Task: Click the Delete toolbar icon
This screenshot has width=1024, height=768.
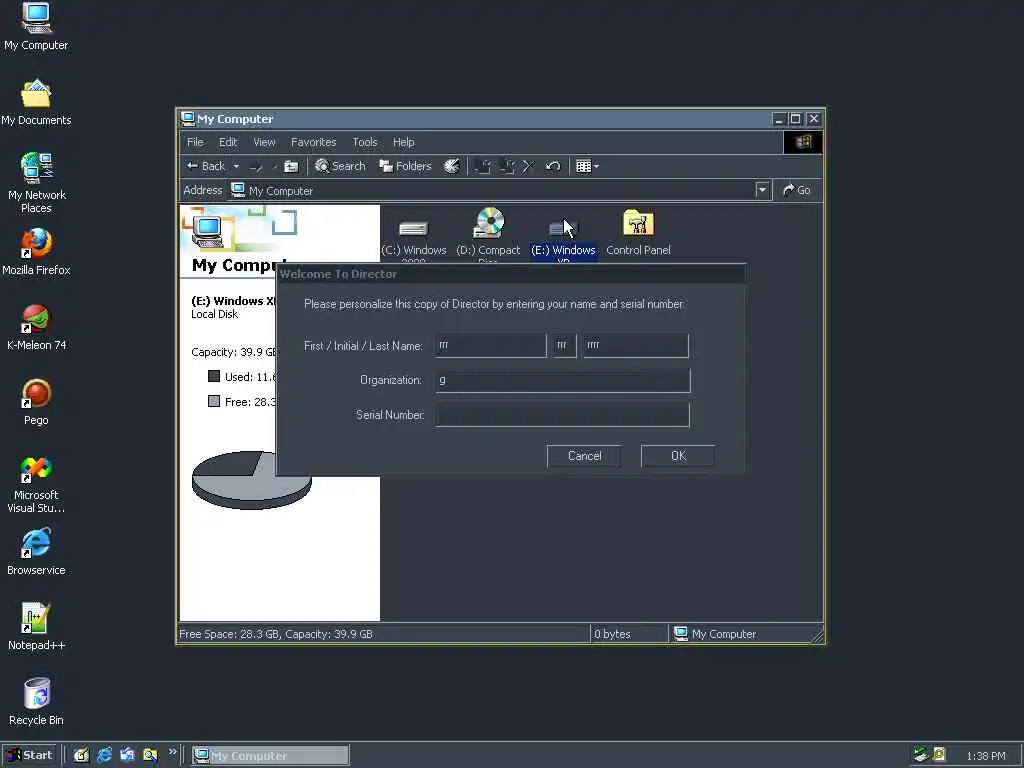Action: click(x=528, y=167)
